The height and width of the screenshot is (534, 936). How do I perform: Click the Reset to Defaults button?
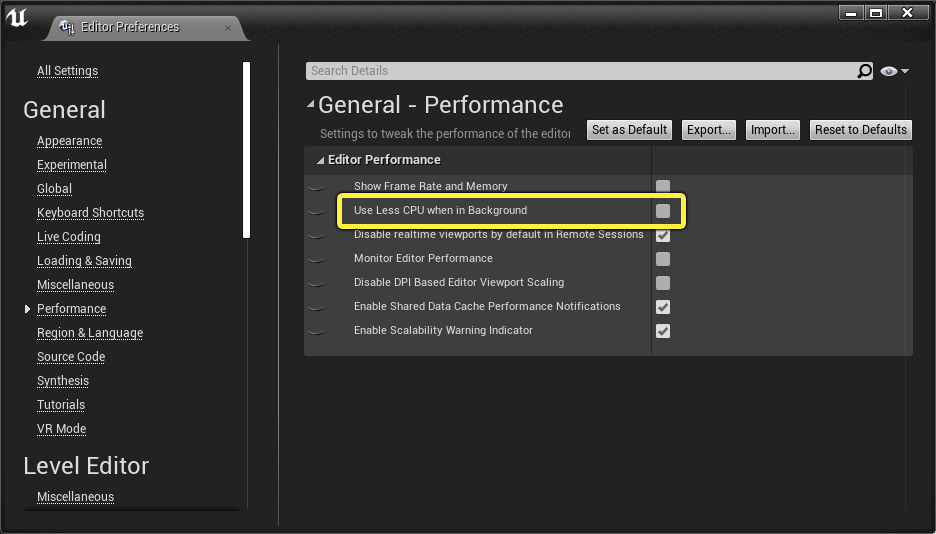pos(860,130)
